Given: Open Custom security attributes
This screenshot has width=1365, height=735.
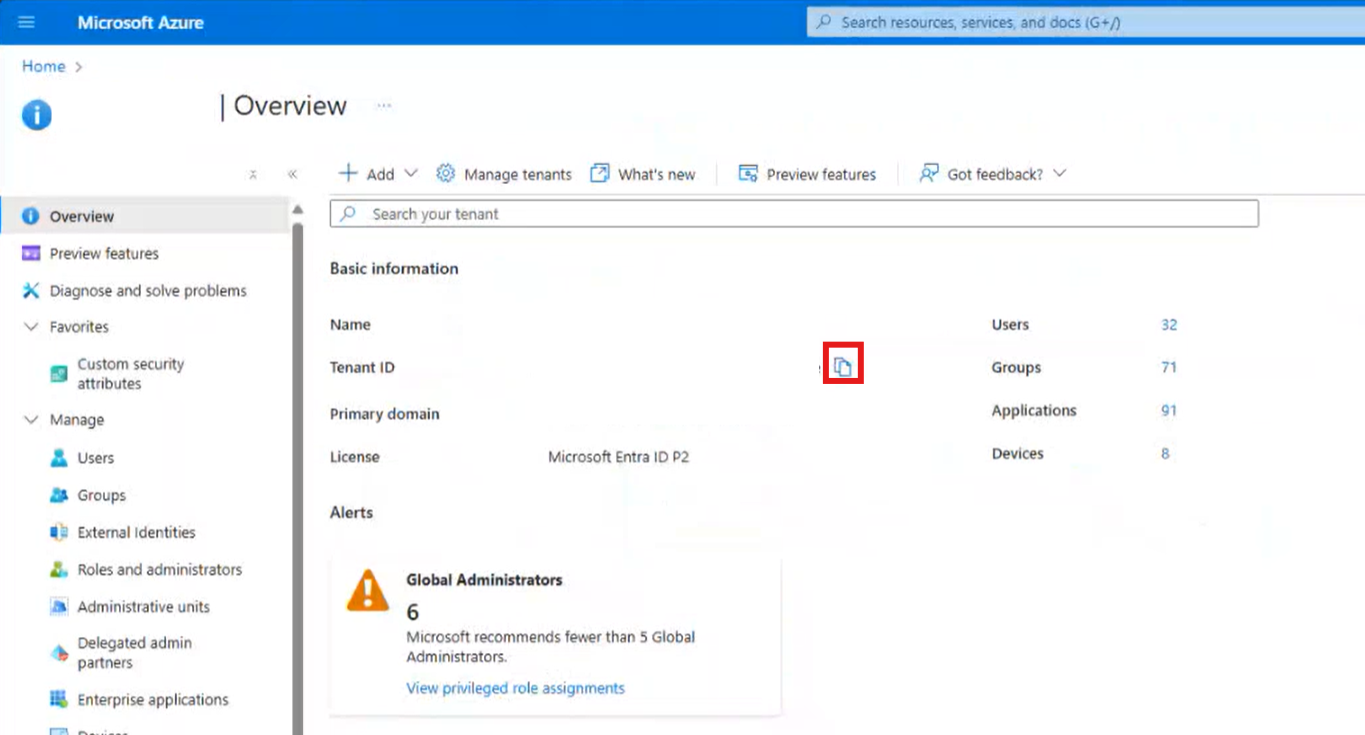Looking at the screenshot, I should click(x=131, y=374).
